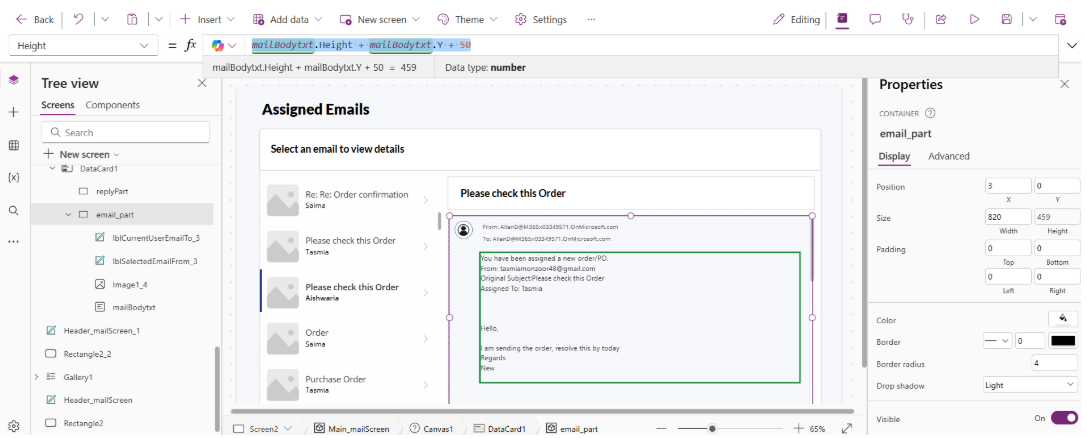
Task: Open the Settings gear at sidebar bottom
Action: [14, 426]
